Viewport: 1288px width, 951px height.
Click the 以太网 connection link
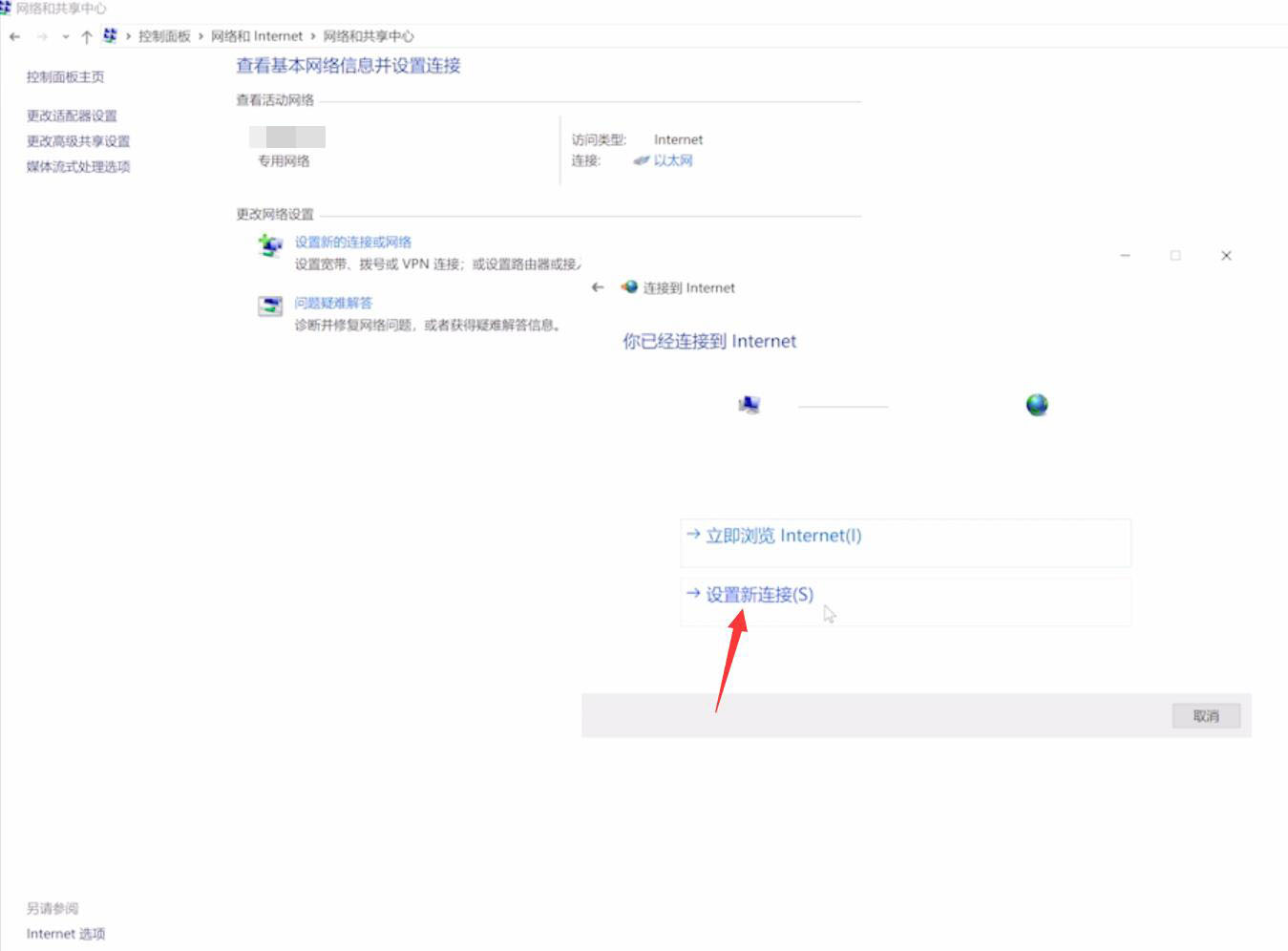(x=673, y=160)
